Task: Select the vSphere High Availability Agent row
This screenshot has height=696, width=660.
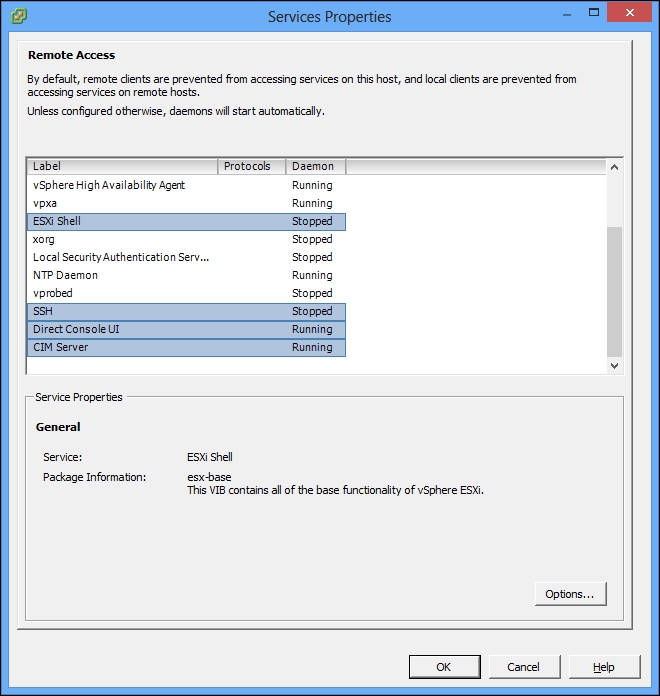Action: pos(186,185)
